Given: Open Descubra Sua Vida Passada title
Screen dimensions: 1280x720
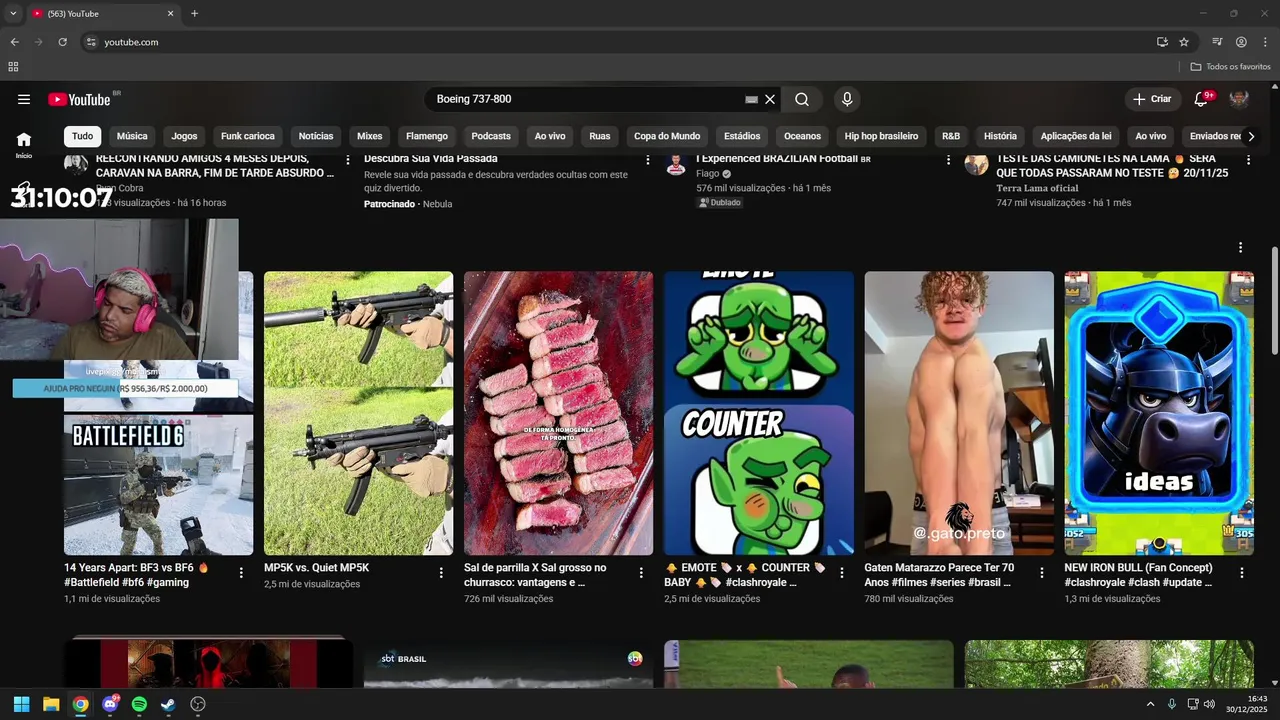Looking at the screenshot, I should [x=430, y=158].
